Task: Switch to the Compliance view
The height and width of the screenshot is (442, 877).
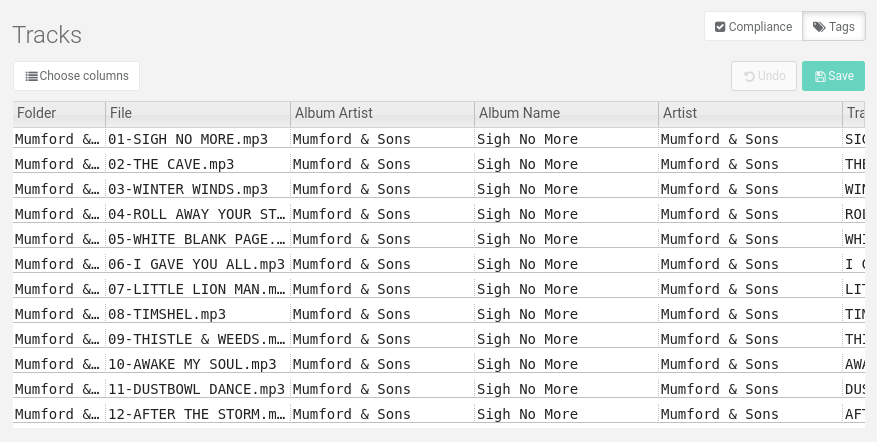Action: click(753, 27)
